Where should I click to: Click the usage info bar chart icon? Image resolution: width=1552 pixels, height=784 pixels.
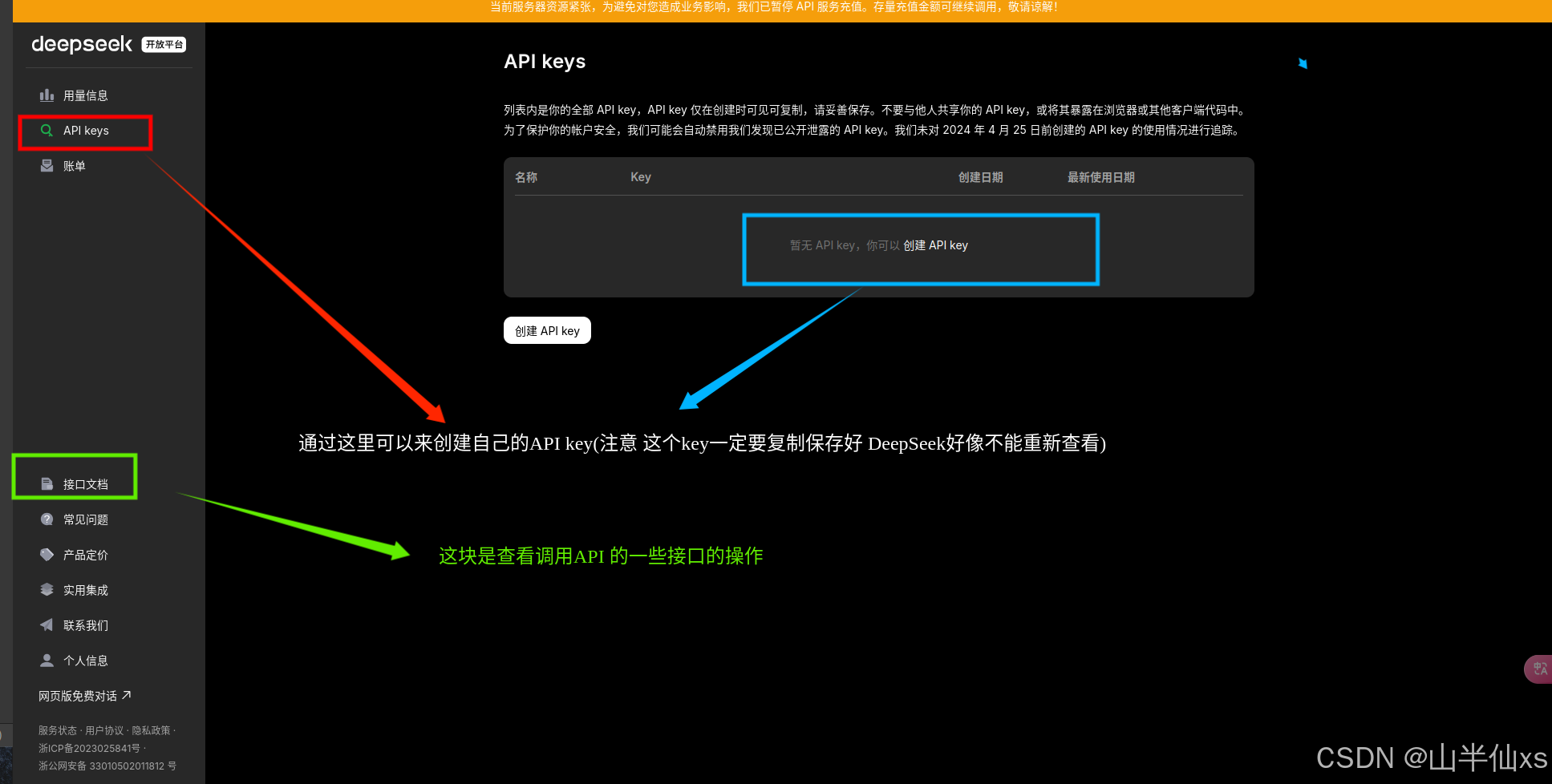click(x=47, y=95)
